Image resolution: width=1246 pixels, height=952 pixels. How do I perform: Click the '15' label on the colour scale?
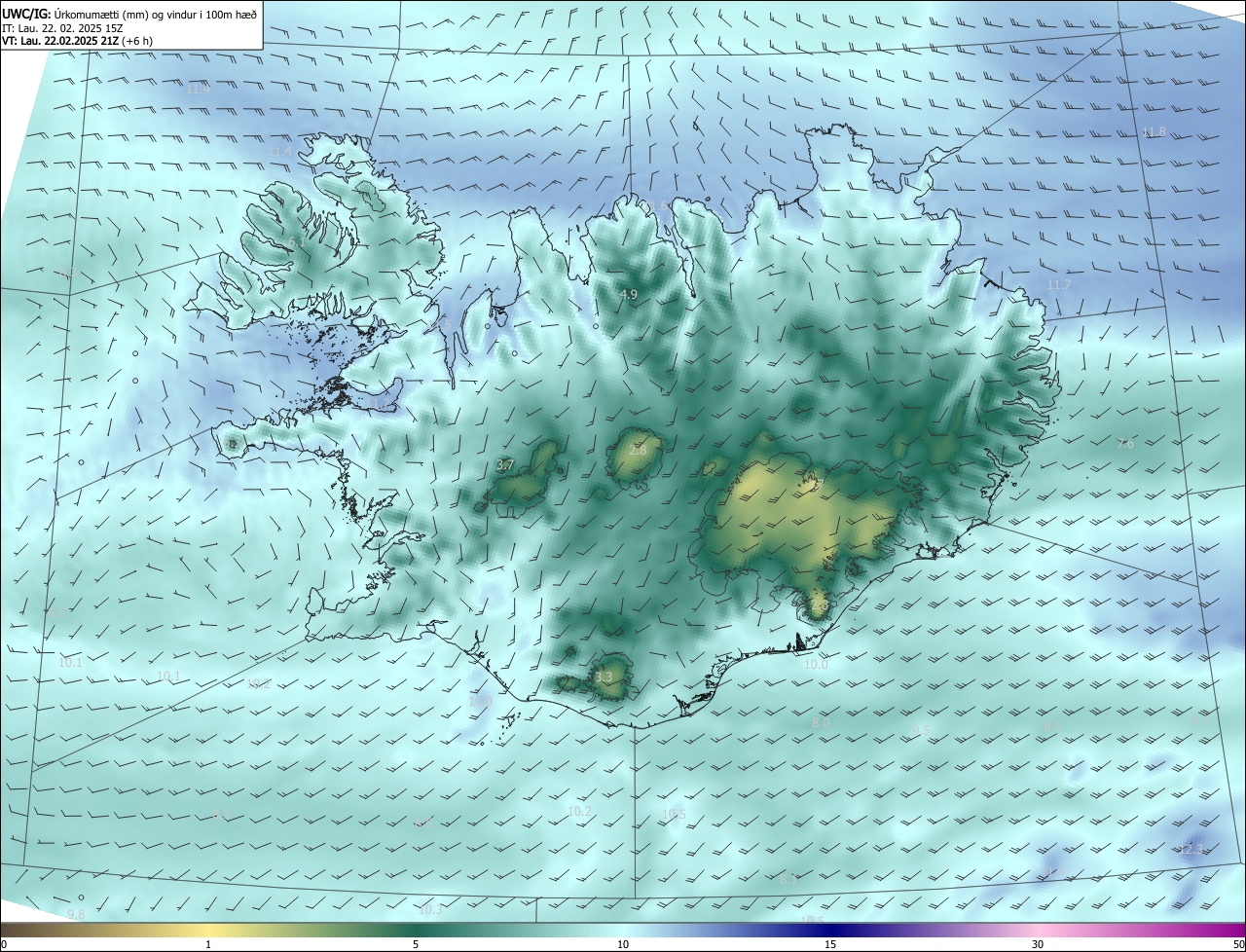coord(830,944)
